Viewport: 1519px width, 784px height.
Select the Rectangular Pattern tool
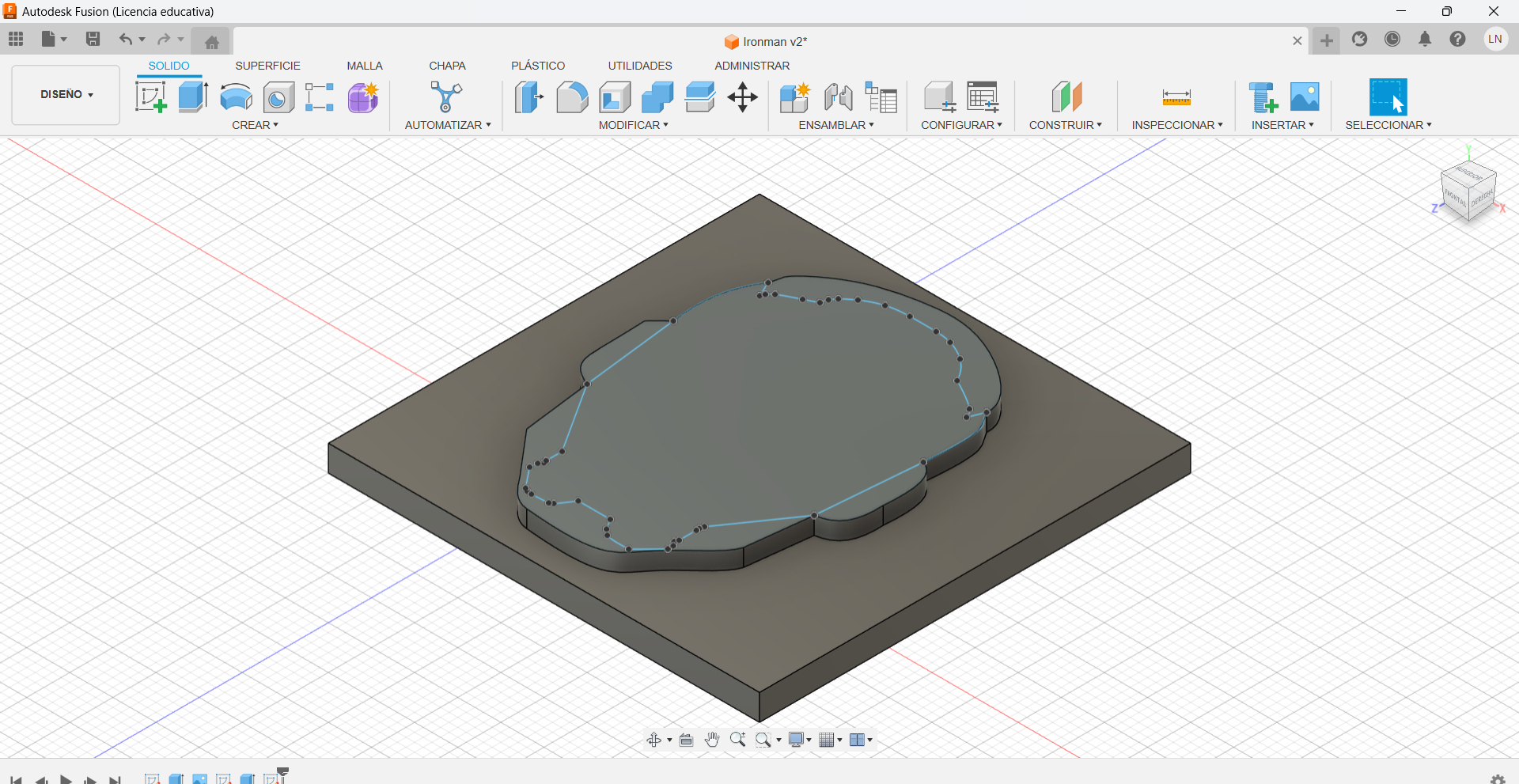320,97
